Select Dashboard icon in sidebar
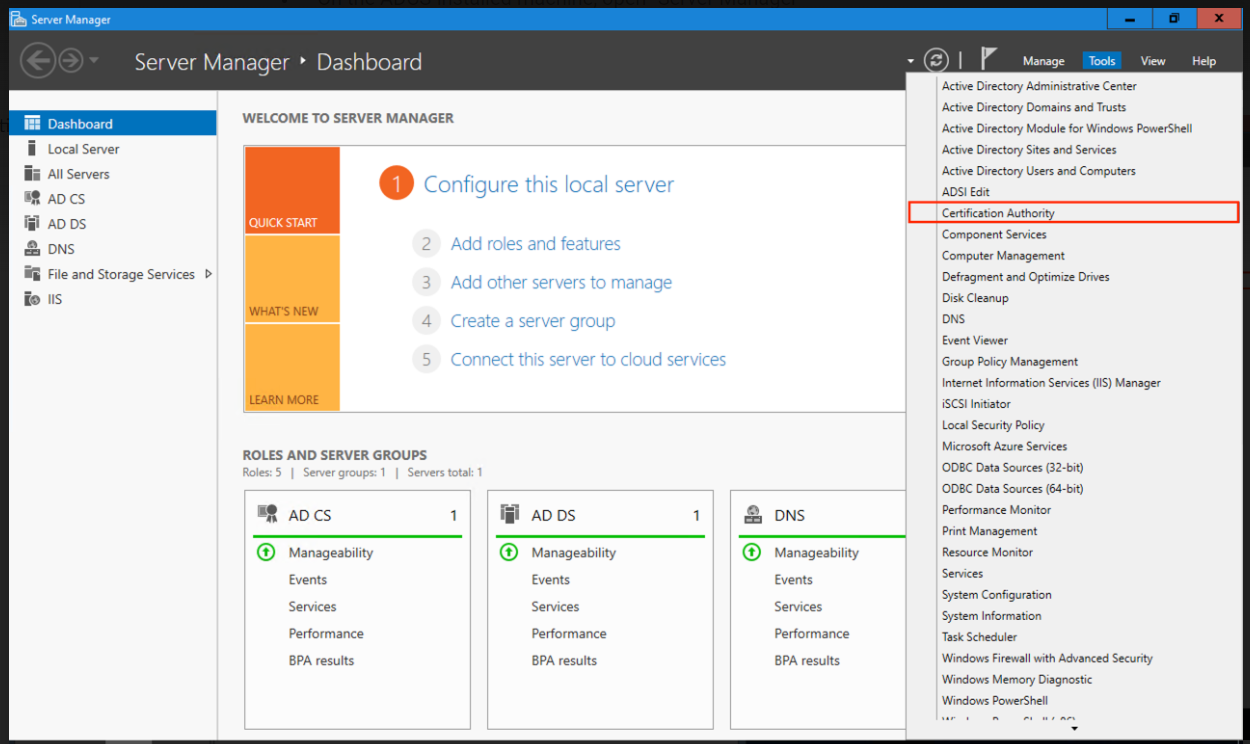Viewport: 1250px width, 744px height. pos(32,124)
